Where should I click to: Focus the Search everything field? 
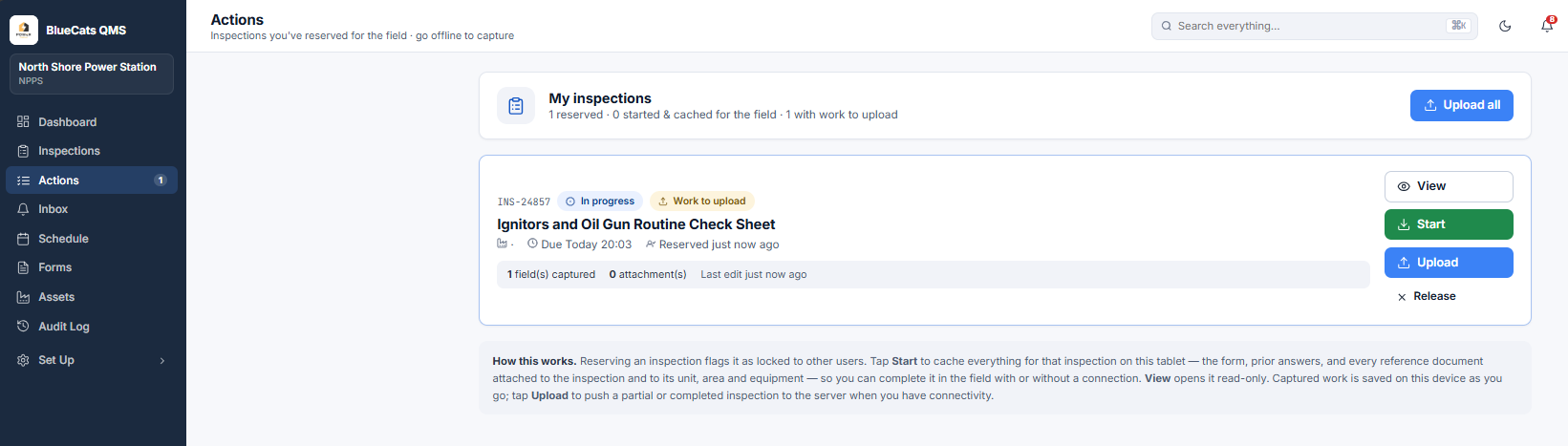(1315, 26)
